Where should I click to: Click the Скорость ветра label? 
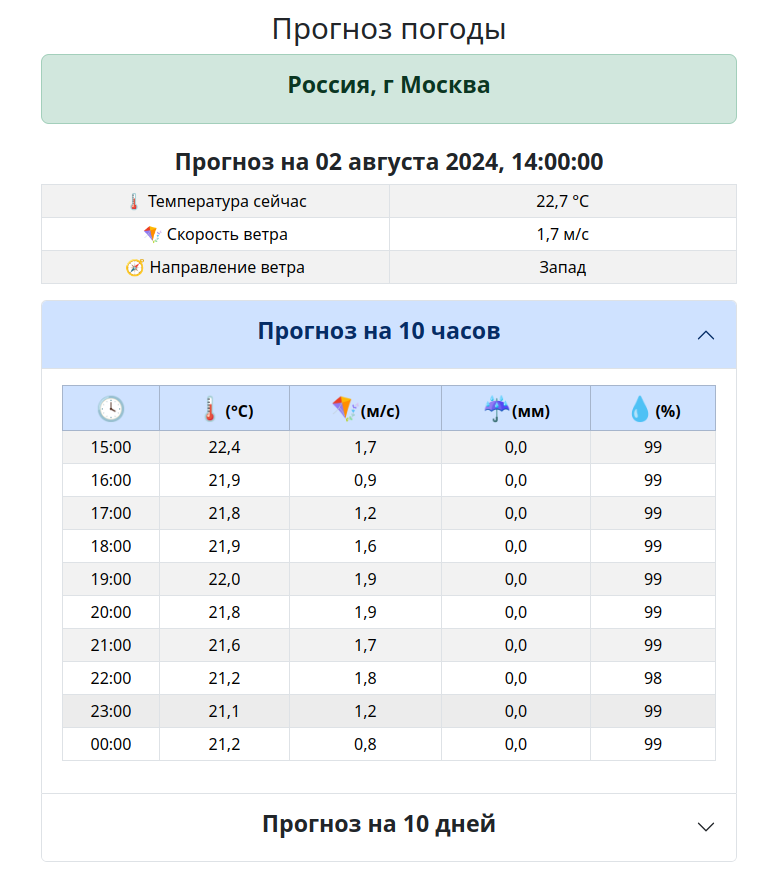(x=227, y=235)
